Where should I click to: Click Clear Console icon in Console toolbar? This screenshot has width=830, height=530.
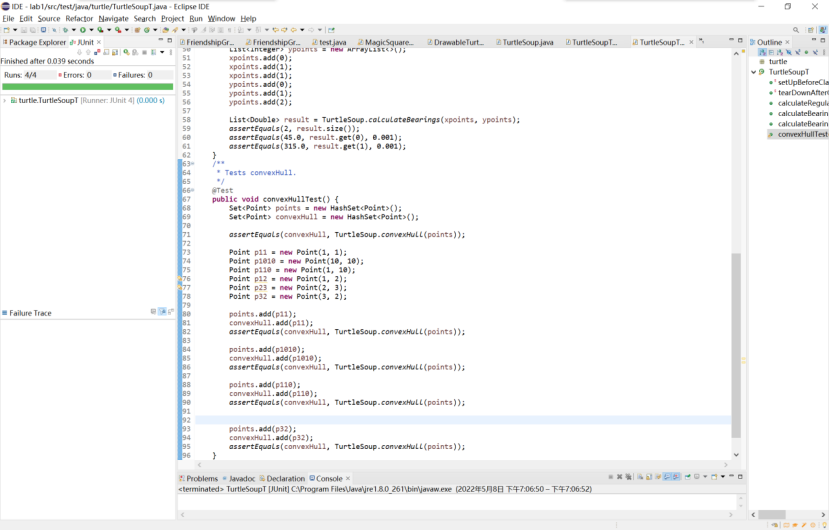tap(640, 477)
